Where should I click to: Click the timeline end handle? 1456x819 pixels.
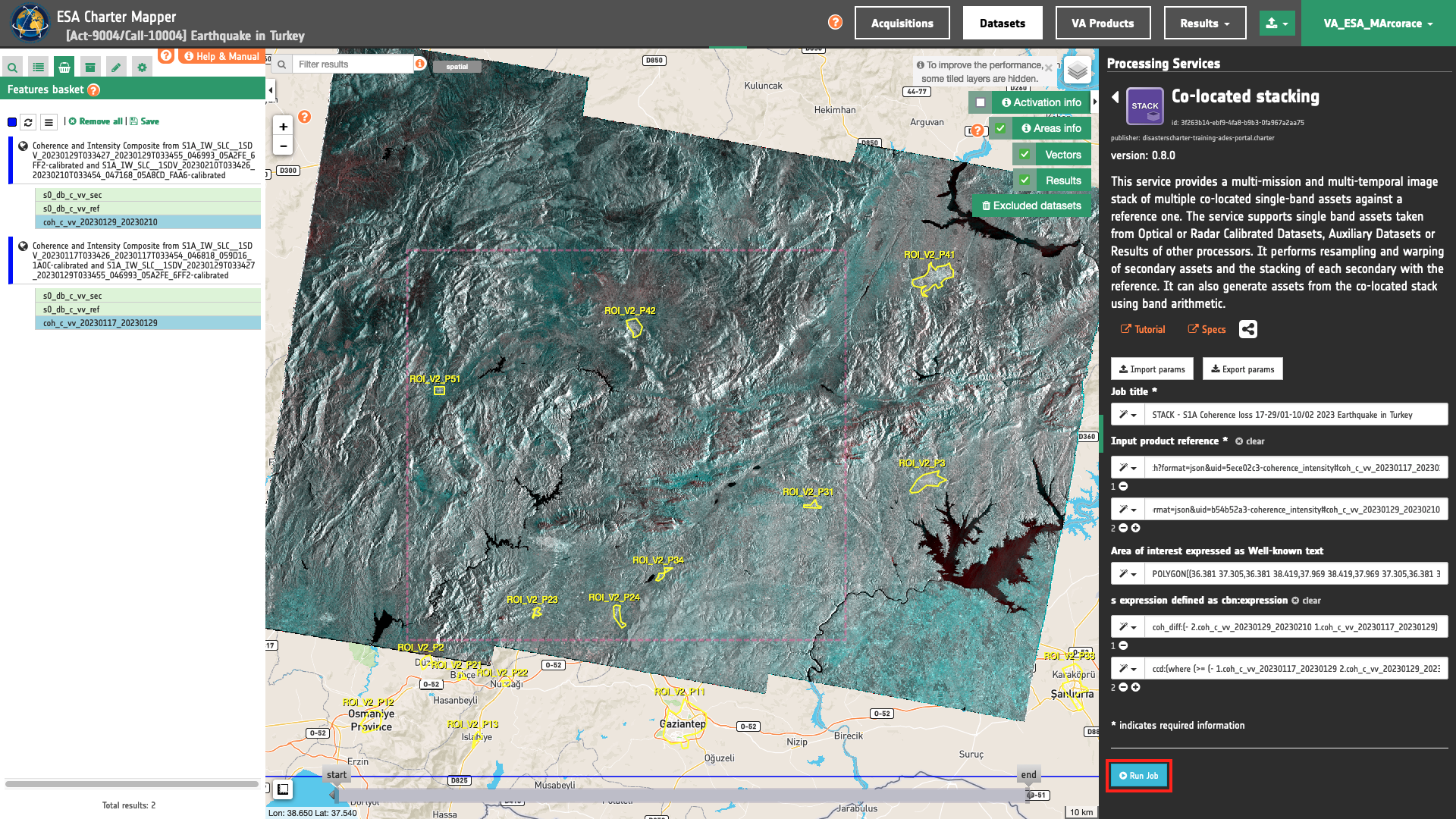tap(1028, 775)
